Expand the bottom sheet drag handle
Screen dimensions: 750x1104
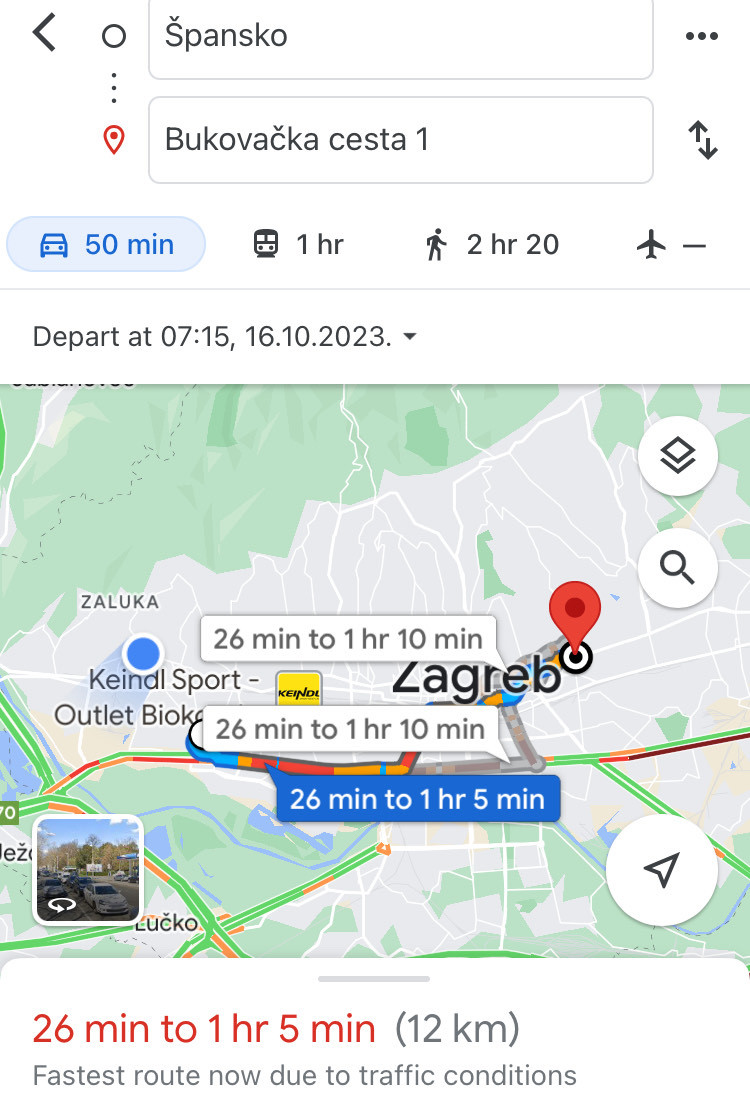pos(374,979)
